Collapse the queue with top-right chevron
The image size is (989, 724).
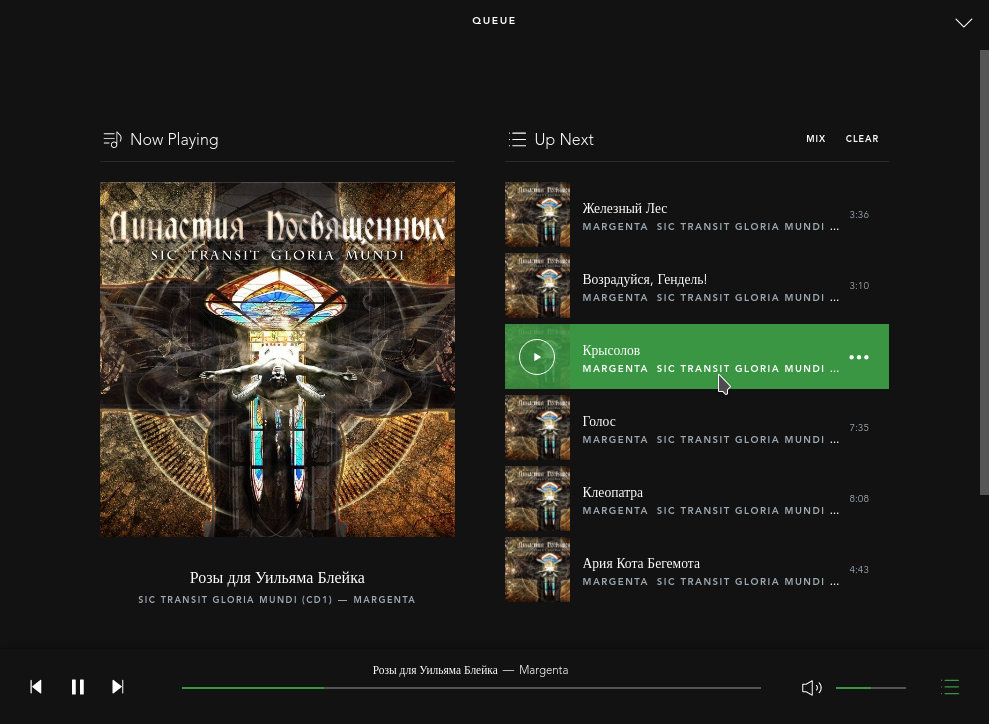coord(963,23)
